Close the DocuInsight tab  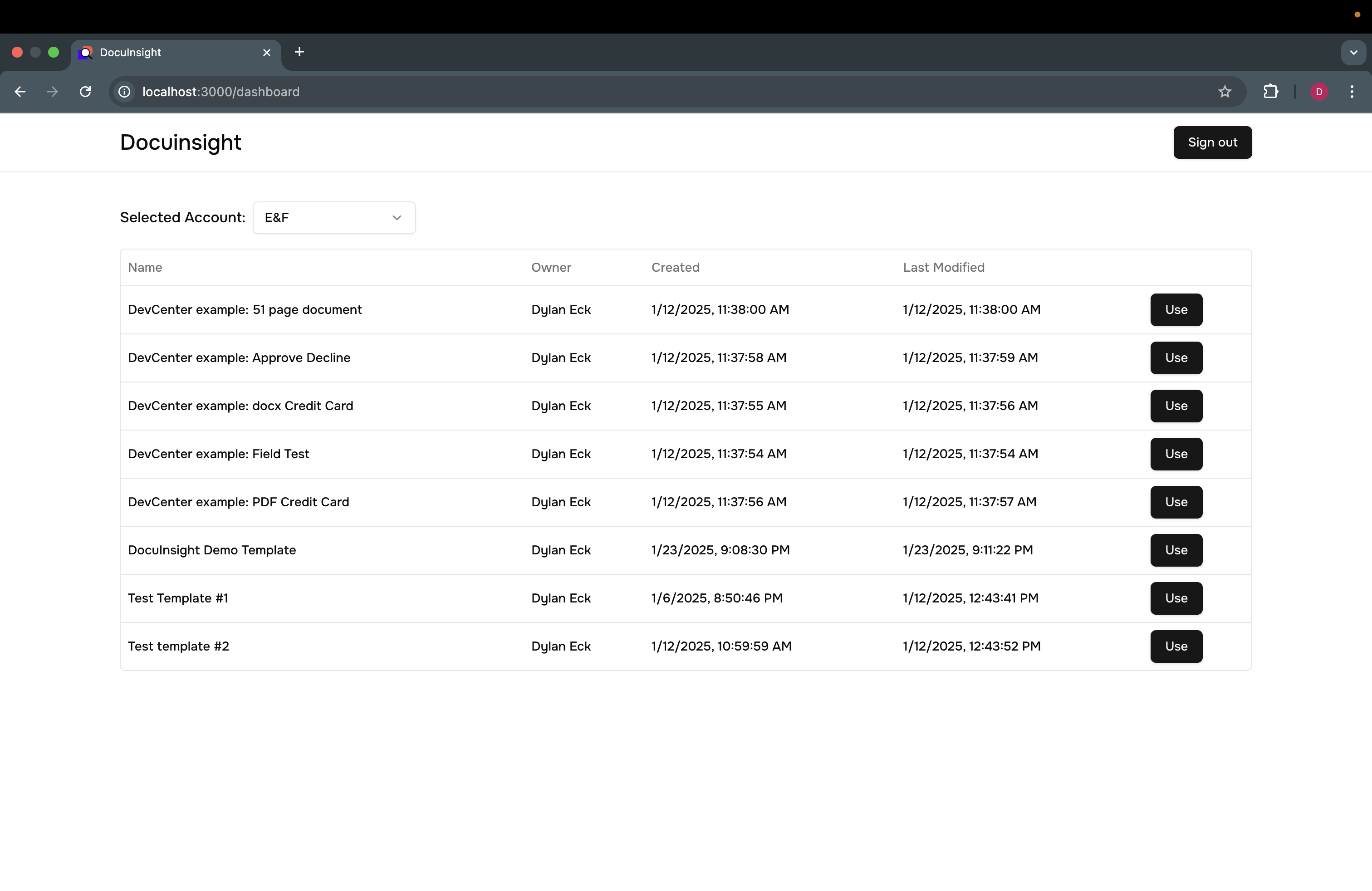[266, 53]
